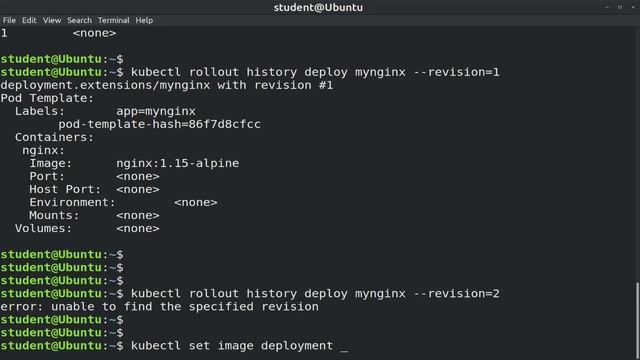Open the File menu
This screenshot has height=360, width=640.
[x=9, y=20]
